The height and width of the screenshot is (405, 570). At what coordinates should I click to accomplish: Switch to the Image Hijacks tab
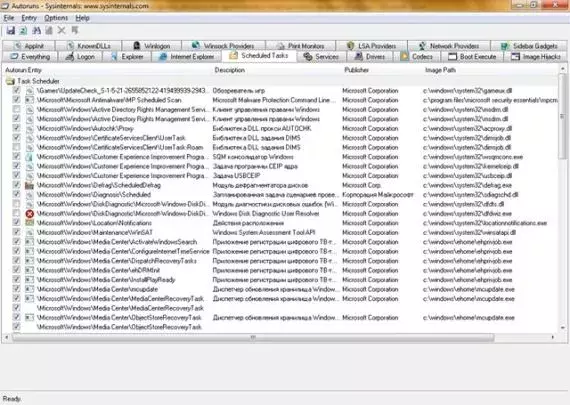click(x=536, y=57)
